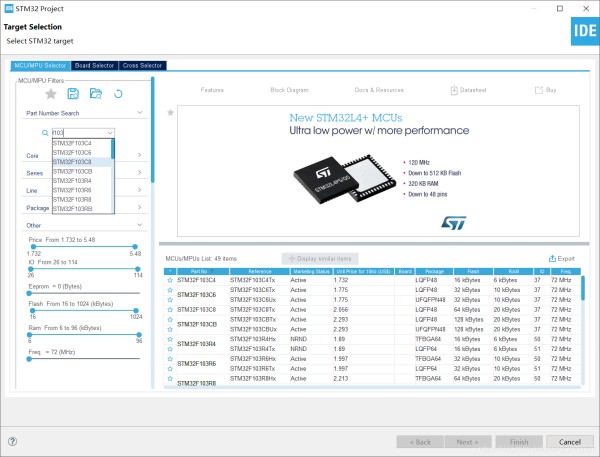This screenshot has height=457, width=600.
Task: Reset all MCU filters icon
Action: [x=118, y=93]
